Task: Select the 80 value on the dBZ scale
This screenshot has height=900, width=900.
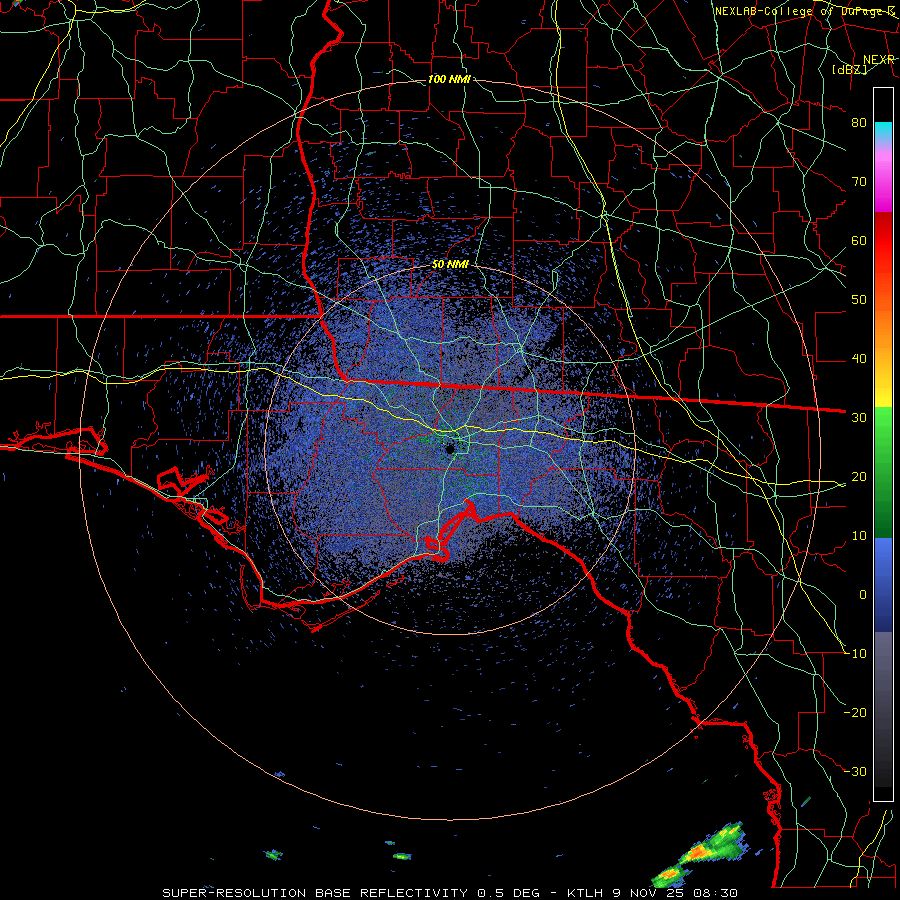Action: coord(859,123)
